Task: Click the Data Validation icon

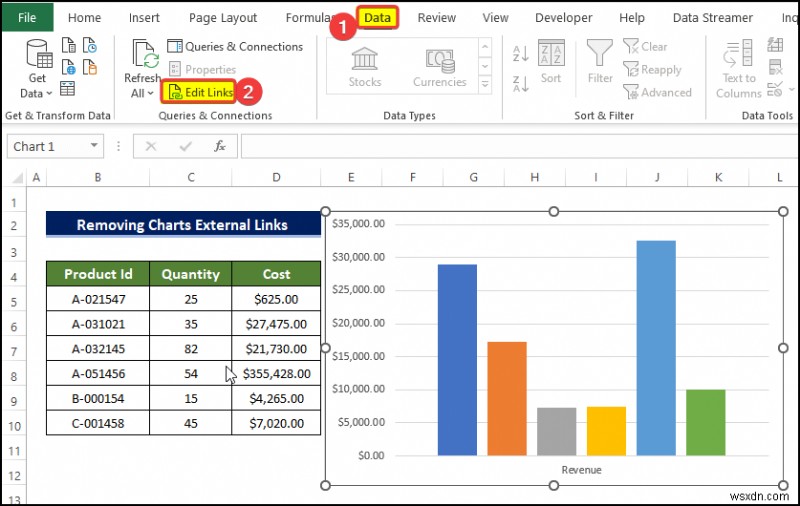Action: [774, 89]
